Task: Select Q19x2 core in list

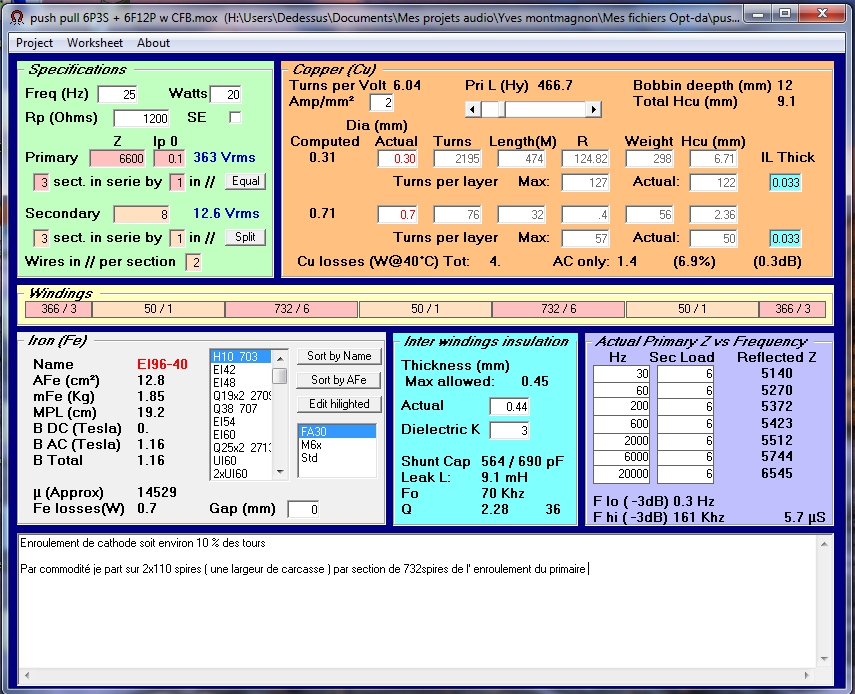Action: click(x=240, y=396)
